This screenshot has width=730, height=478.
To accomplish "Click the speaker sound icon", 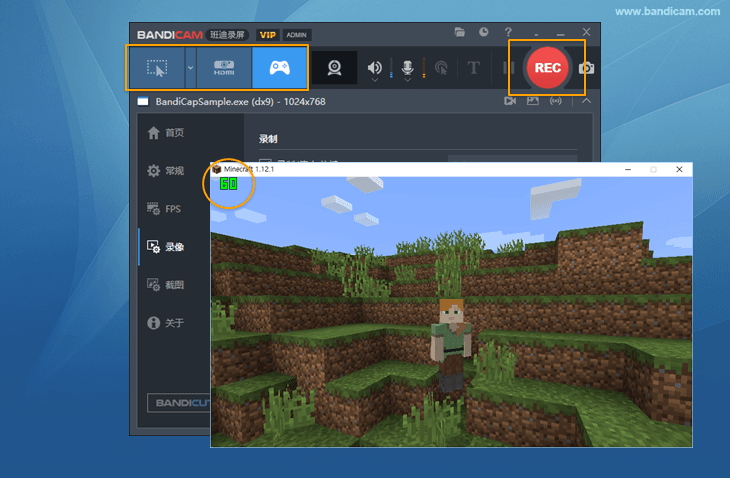I will 374,67.
